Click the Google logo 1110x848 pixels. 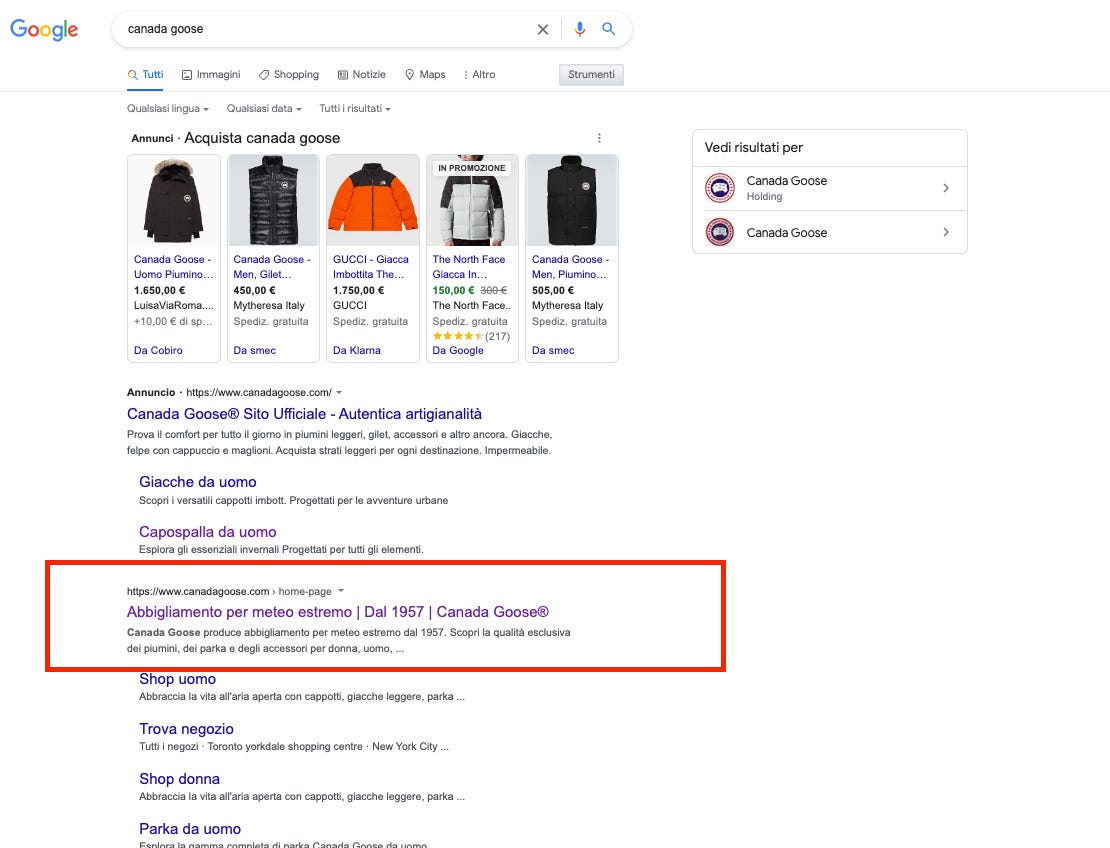pos(44,30)
